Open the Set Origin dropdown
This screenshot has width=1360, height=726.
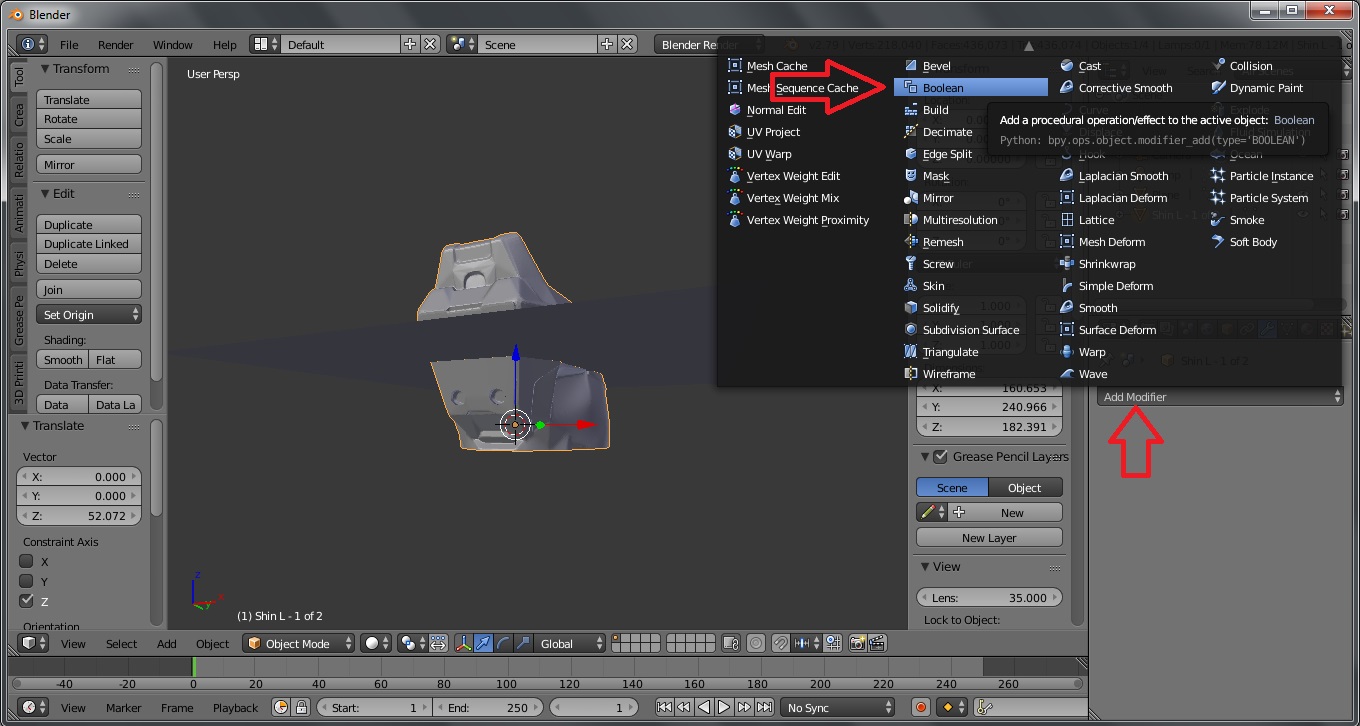tap(89, 315)
